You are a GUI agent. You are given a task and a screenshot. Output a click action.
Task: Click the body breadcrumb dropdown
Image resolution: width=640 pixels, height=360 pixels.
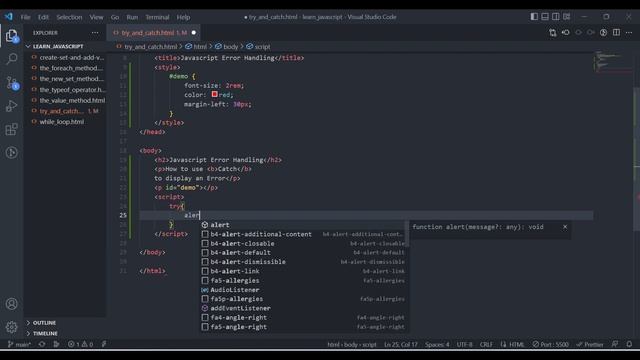click(227, 47)
